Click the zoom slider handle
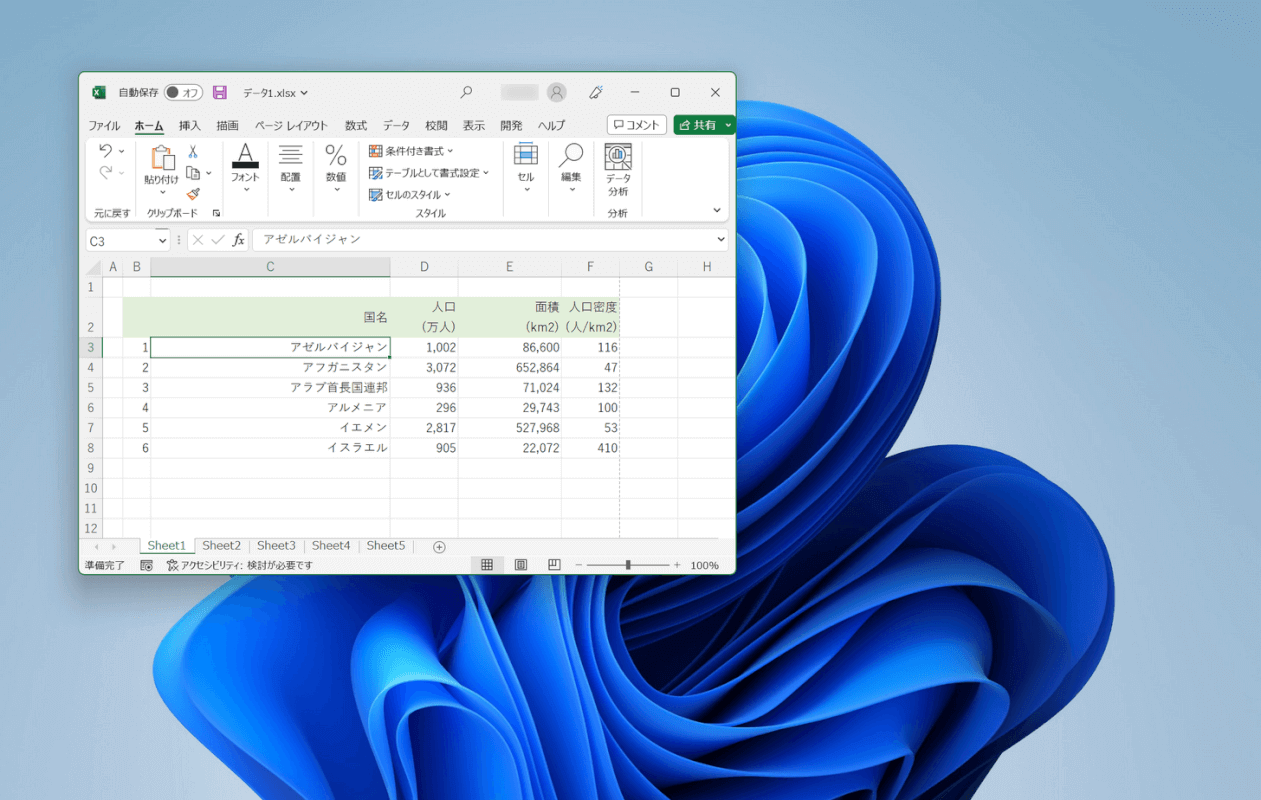The height and width of the screenshot is (800, 1261). point(628,565)
